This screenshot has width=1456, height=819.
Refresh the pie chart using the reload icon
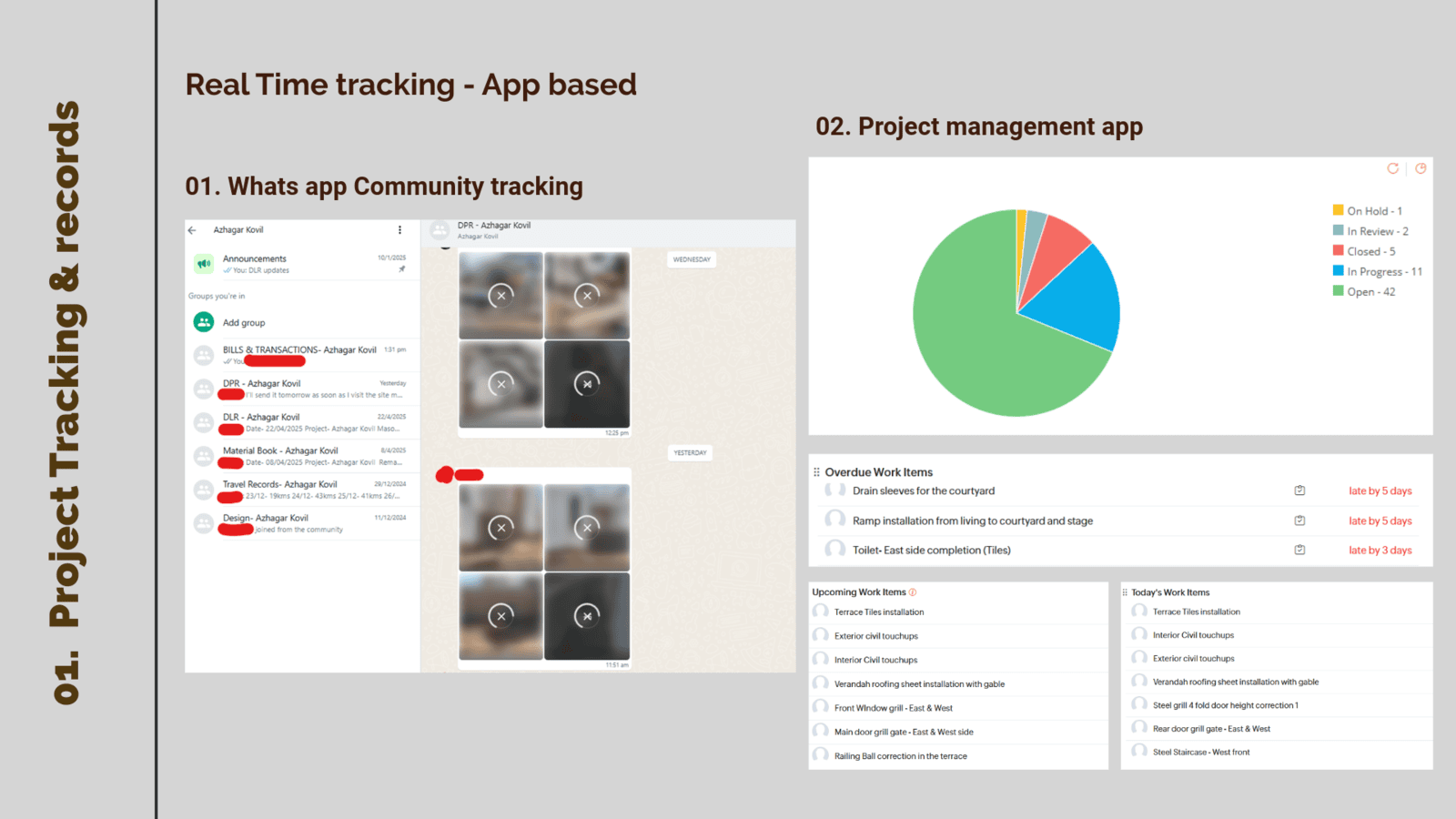1392,168
